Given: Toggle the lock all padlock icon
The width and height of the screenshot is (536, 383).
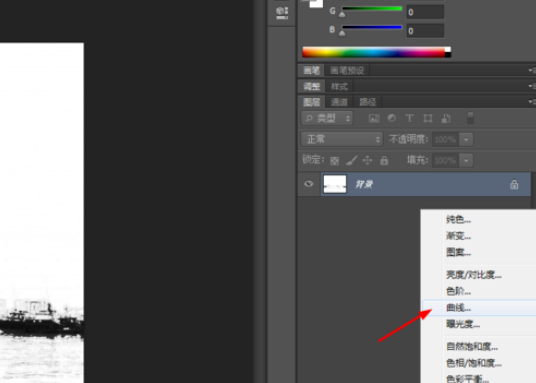Looking at the screenshot, I should (x=384, y=160).
